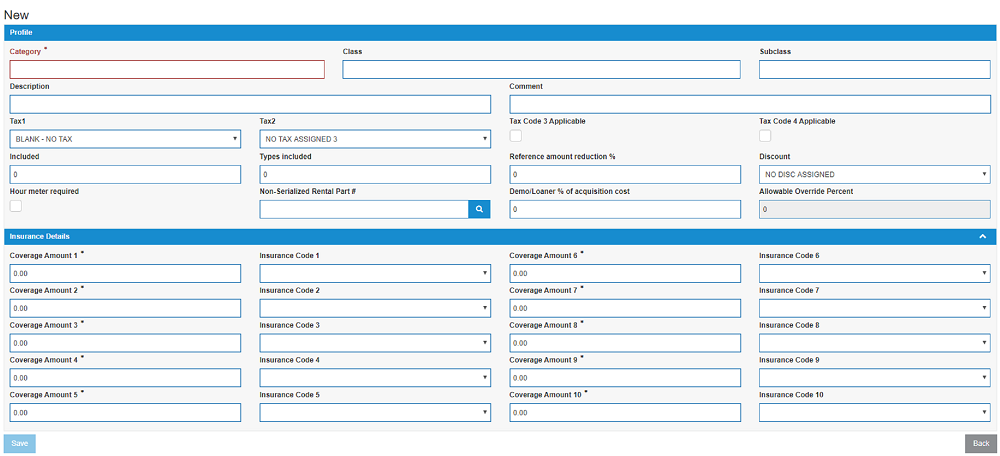The width and height of the screenshot is (1000, 456).
Task: Open the Insurance Code 7 dropdown
Action: click(874, 308)
